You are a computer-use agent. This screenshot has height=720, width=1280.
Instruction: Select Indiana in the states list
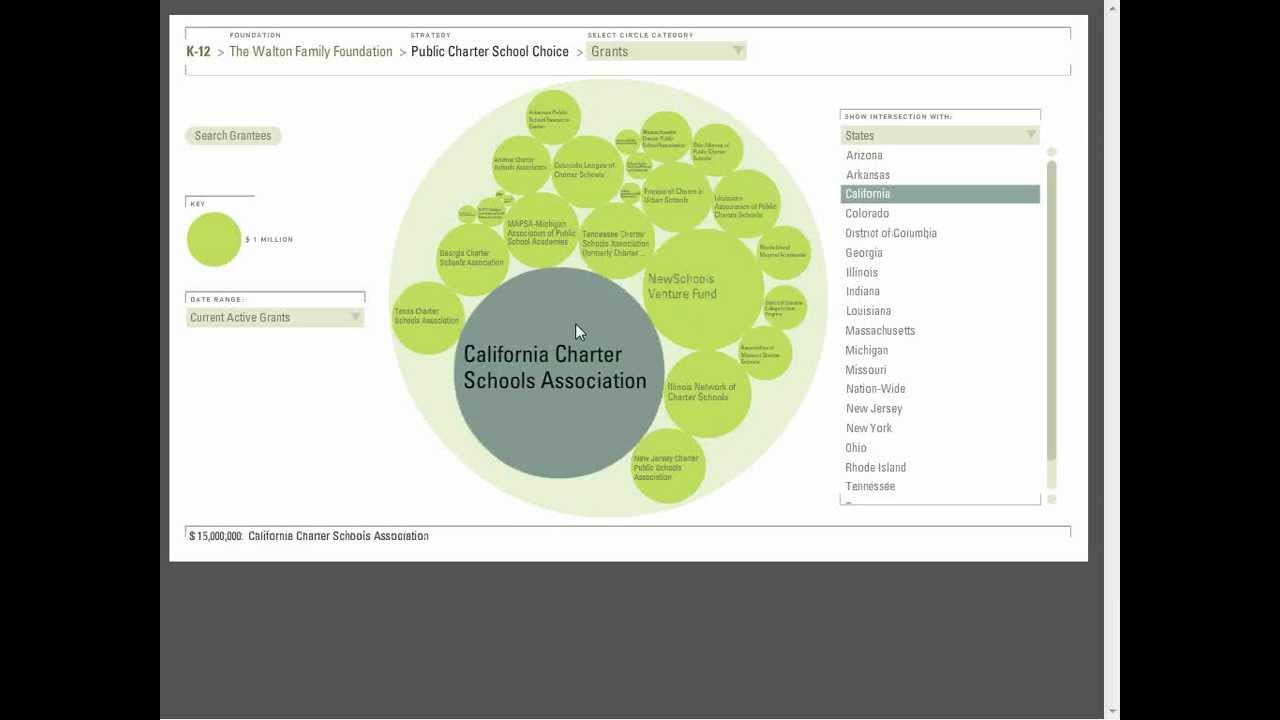point(863,291)
